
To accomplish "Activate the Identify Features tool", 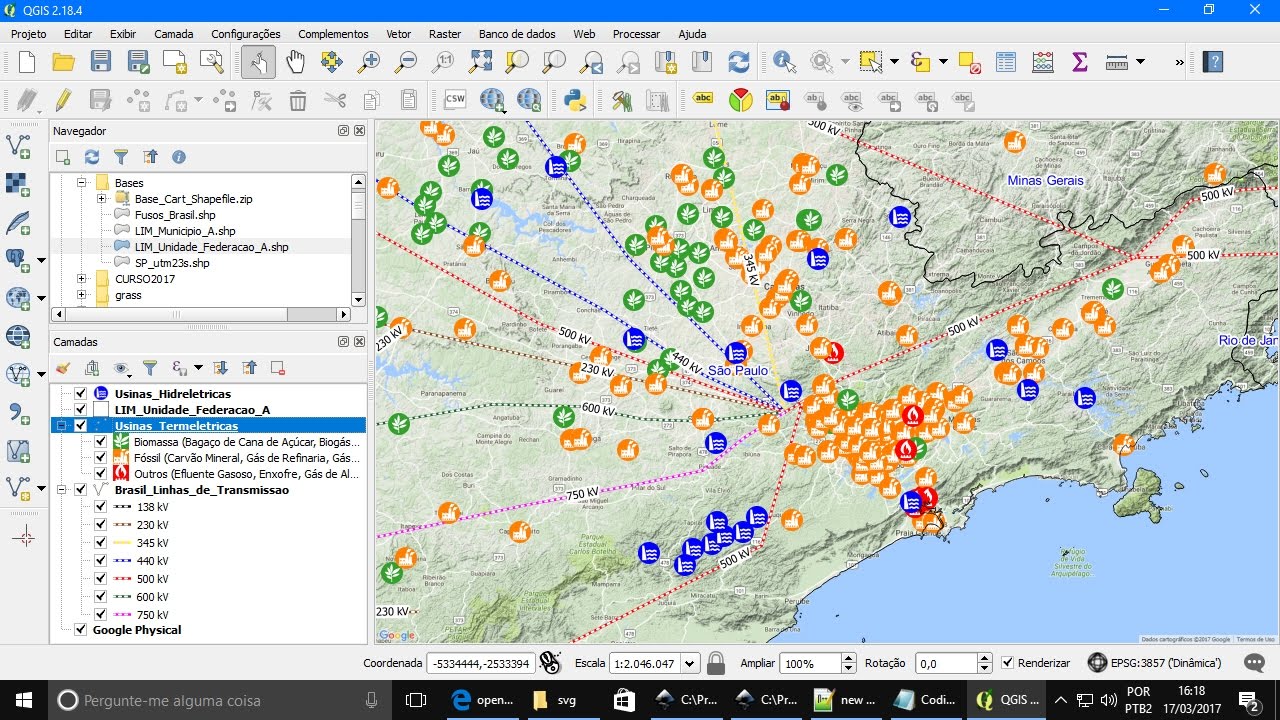I will tap(785, 62).
